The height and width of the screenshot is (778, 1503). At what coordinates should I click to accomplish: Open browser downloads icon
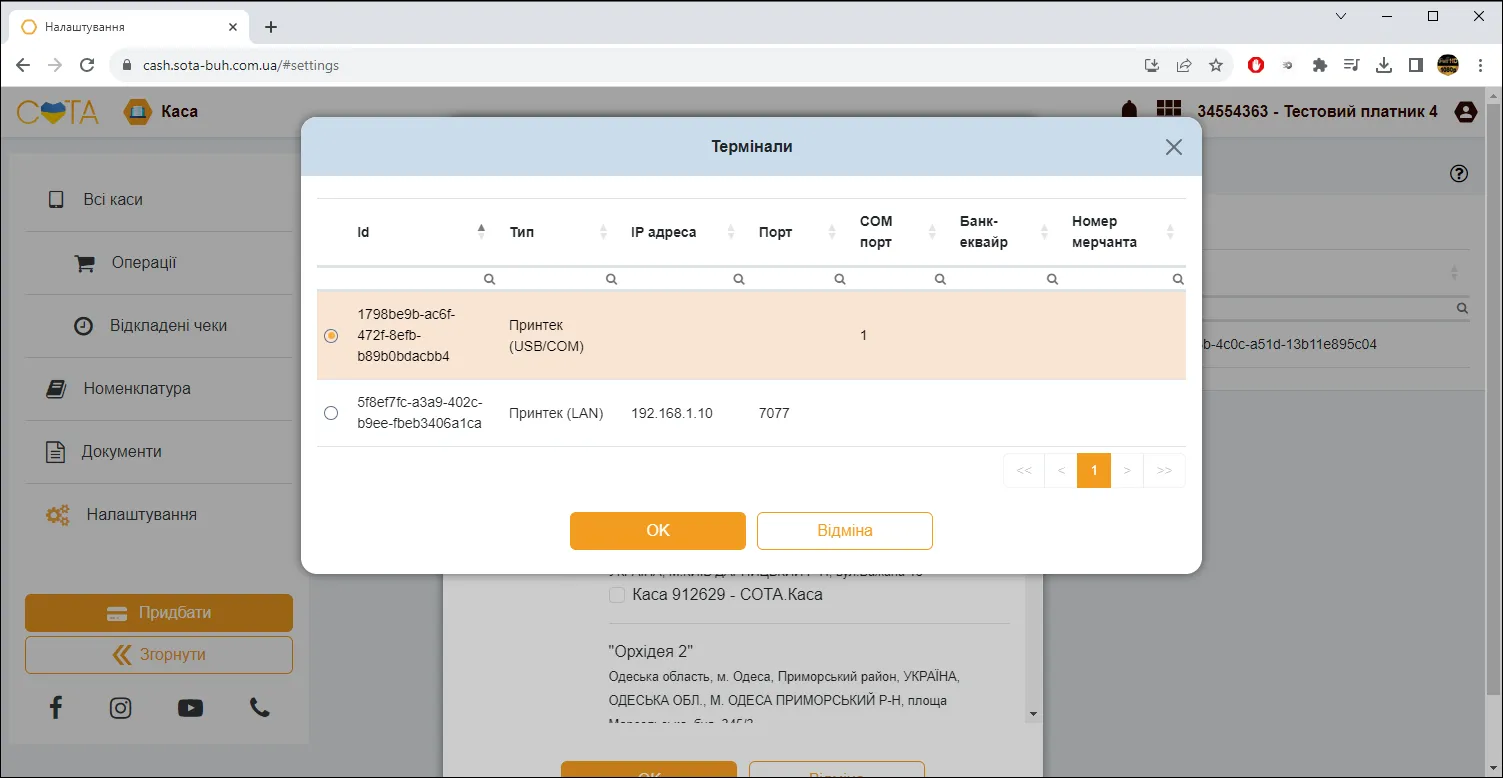point(1384,65)
